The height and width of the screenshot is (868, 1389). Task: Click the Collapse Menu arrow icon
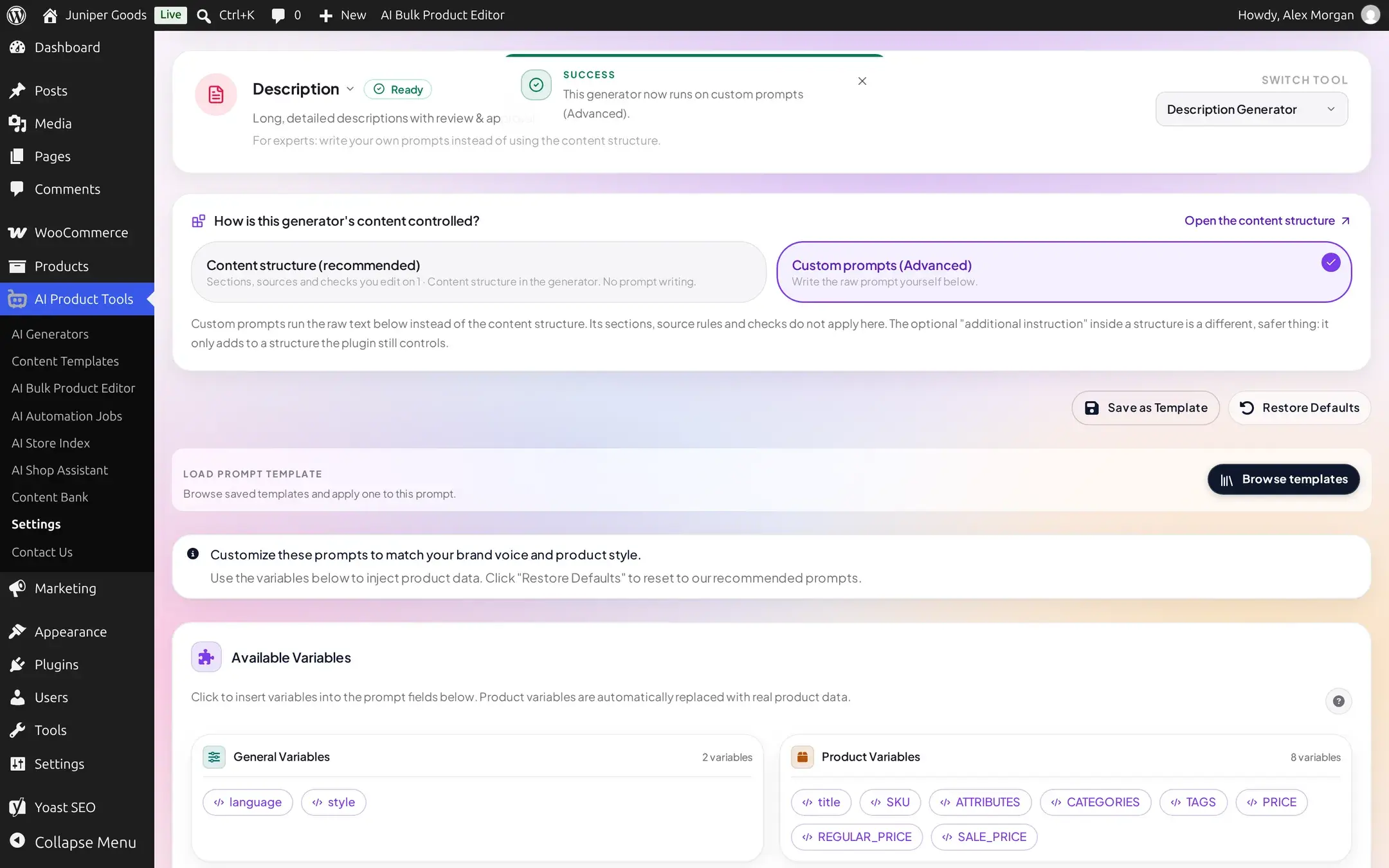tap(17, 841)
